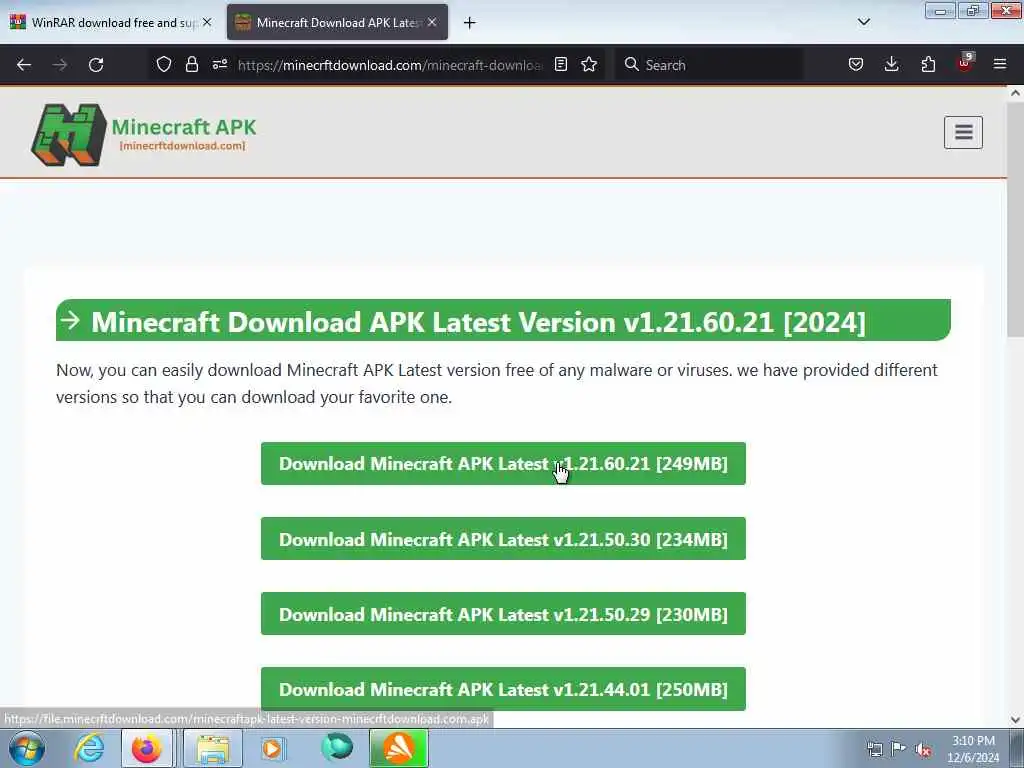
Task: Open the Firefox downloads panel
Action: (891, 65)
